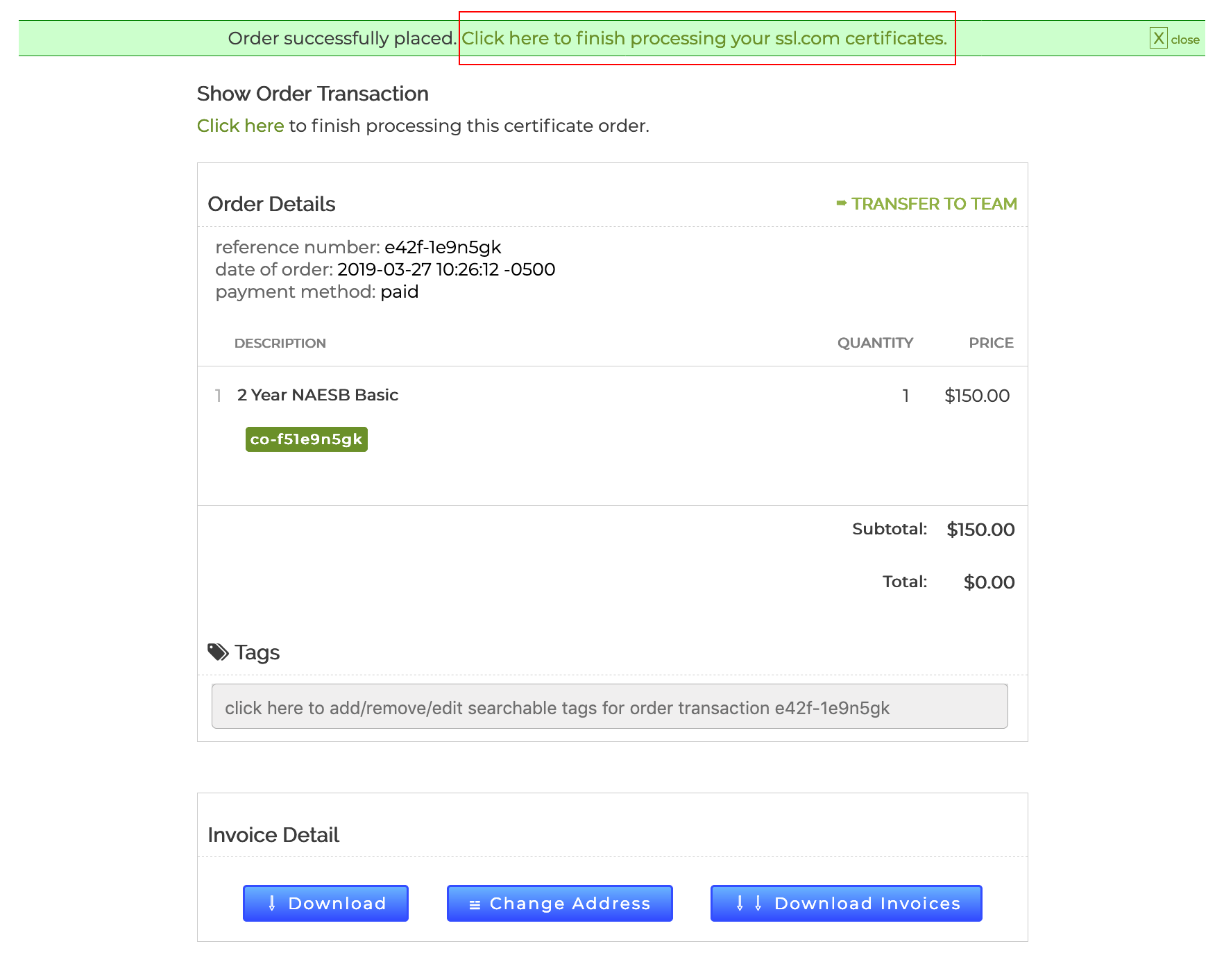Click the arrow icon beside Transfer To Team
The width and height of the screenshot is (1224, 980).
click(842, 203)
